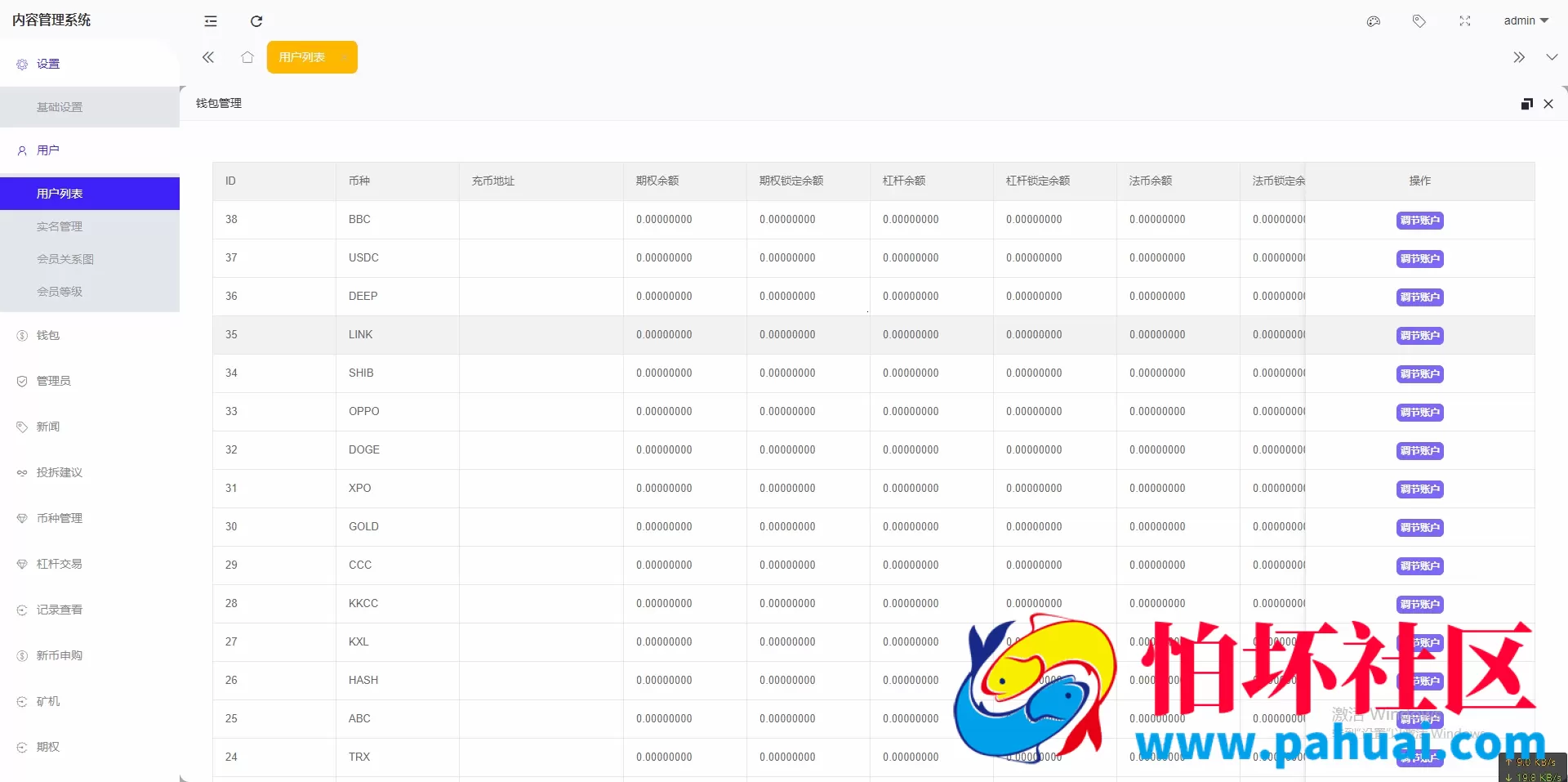
Task: Maximize the 钱包管理 dialog
Action: [x=1527, y=104]
